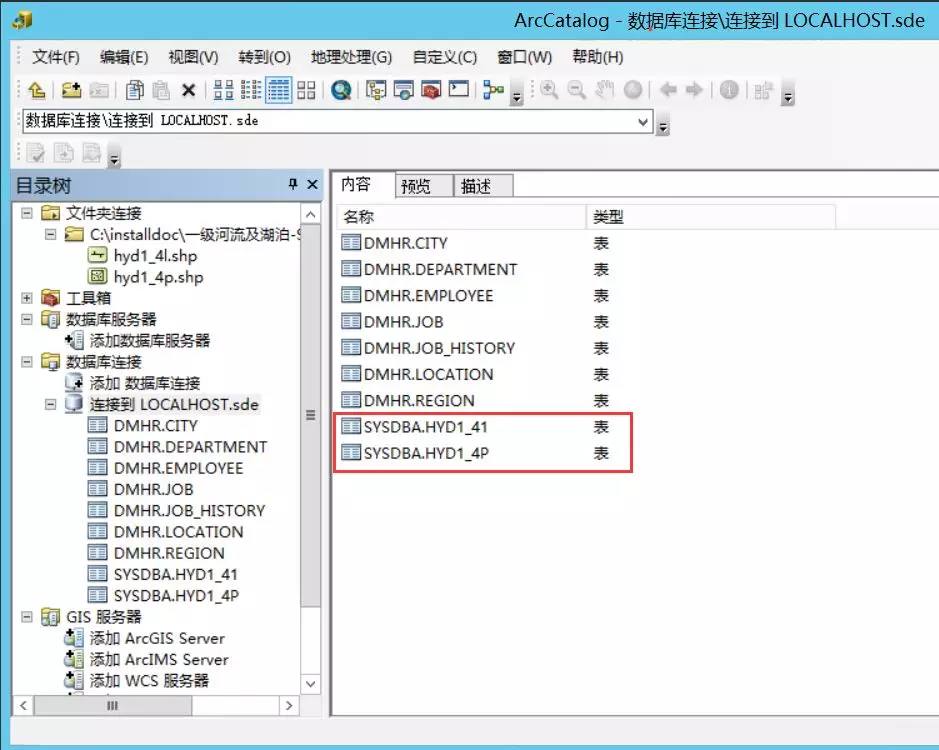The height and width of the screenshot is (750, 939).
Task: Open the ModelBuilder window icon
Action: pos(493,90)
